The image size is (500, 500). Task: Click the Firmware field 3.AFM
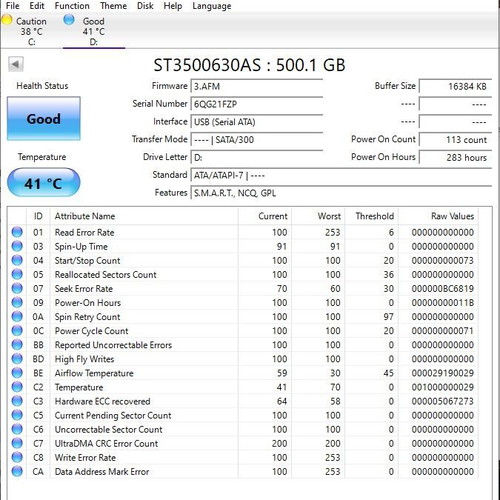pyautogui.click(x=257, y=86)
